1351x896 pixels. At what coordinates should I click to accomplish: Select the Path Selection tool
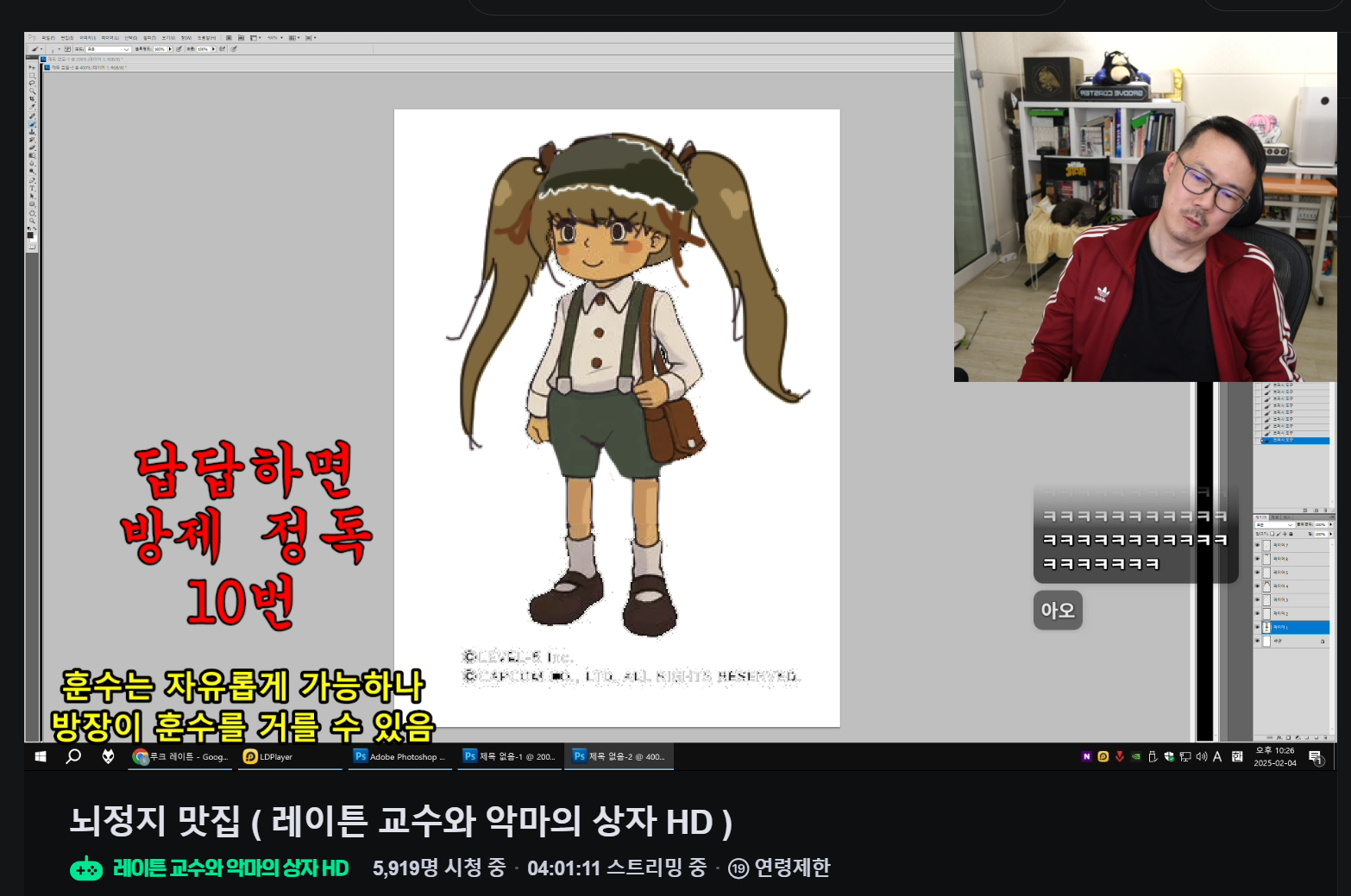click(x=32, y=196)
